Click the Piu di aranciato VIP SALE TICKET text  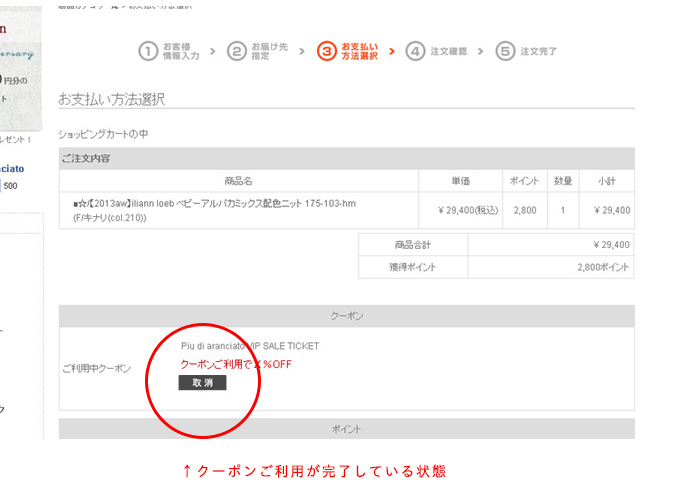coord(249,346)
